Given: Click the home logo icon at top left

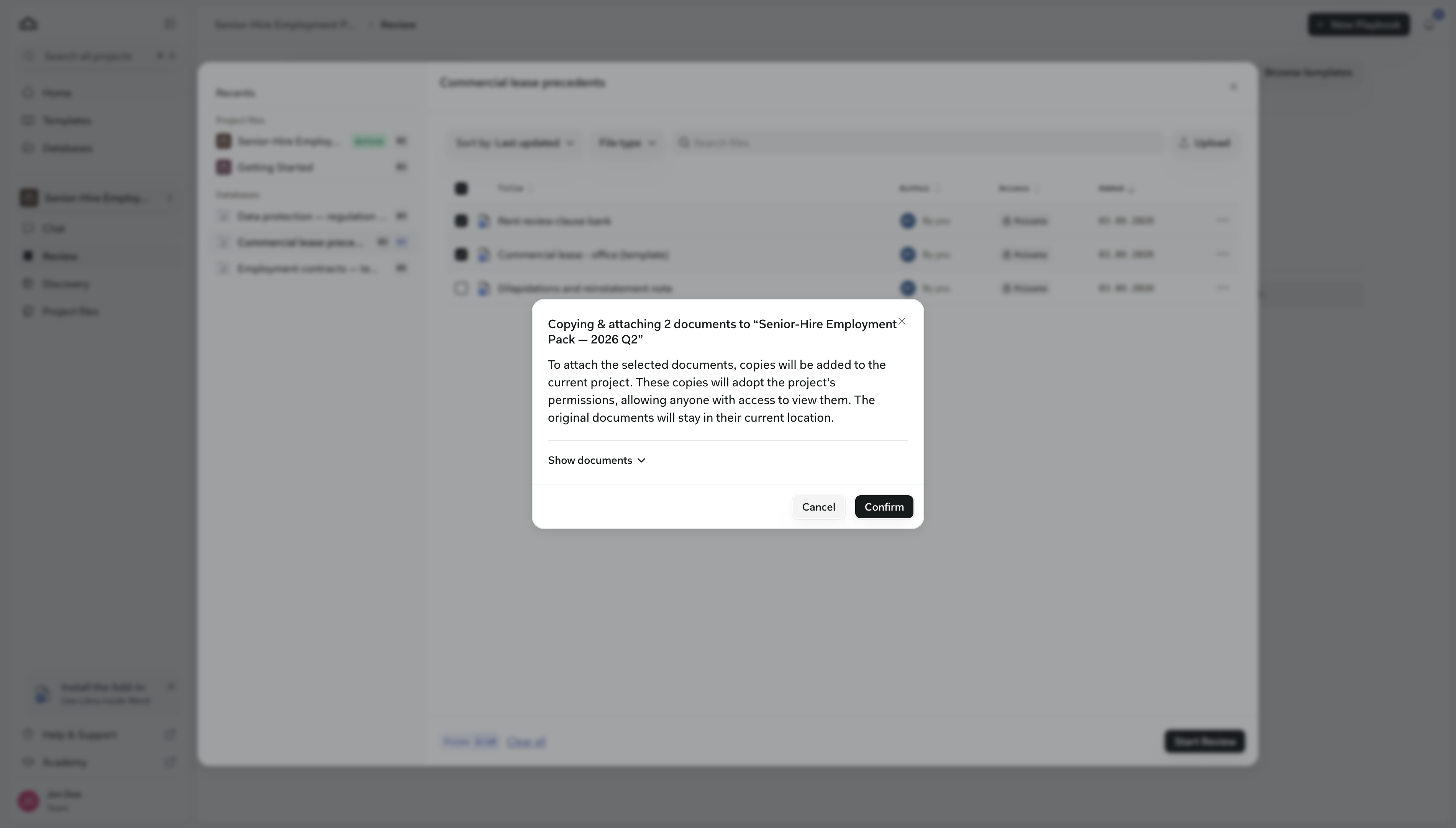Looking at the screenshot, I should pyautogui.click(x=28, y=25).
